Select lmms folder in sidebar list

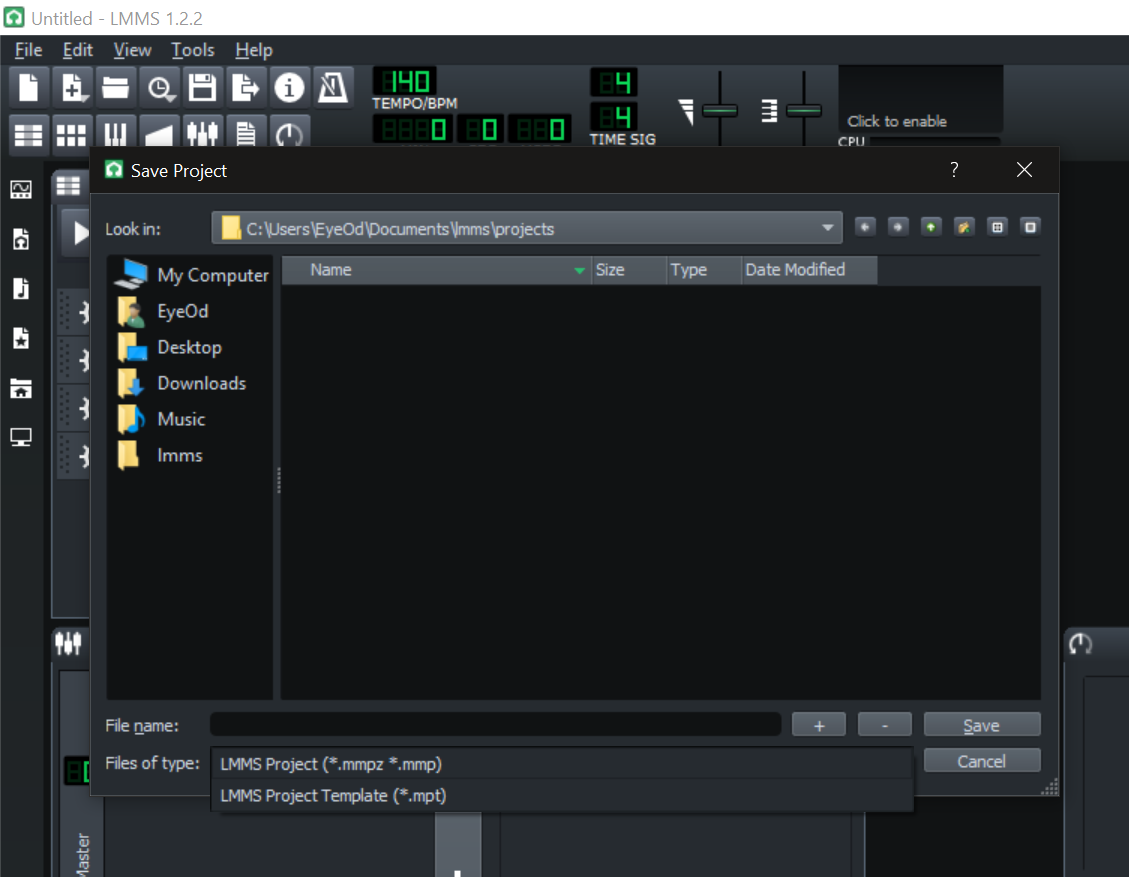click(x=190, y=455)
